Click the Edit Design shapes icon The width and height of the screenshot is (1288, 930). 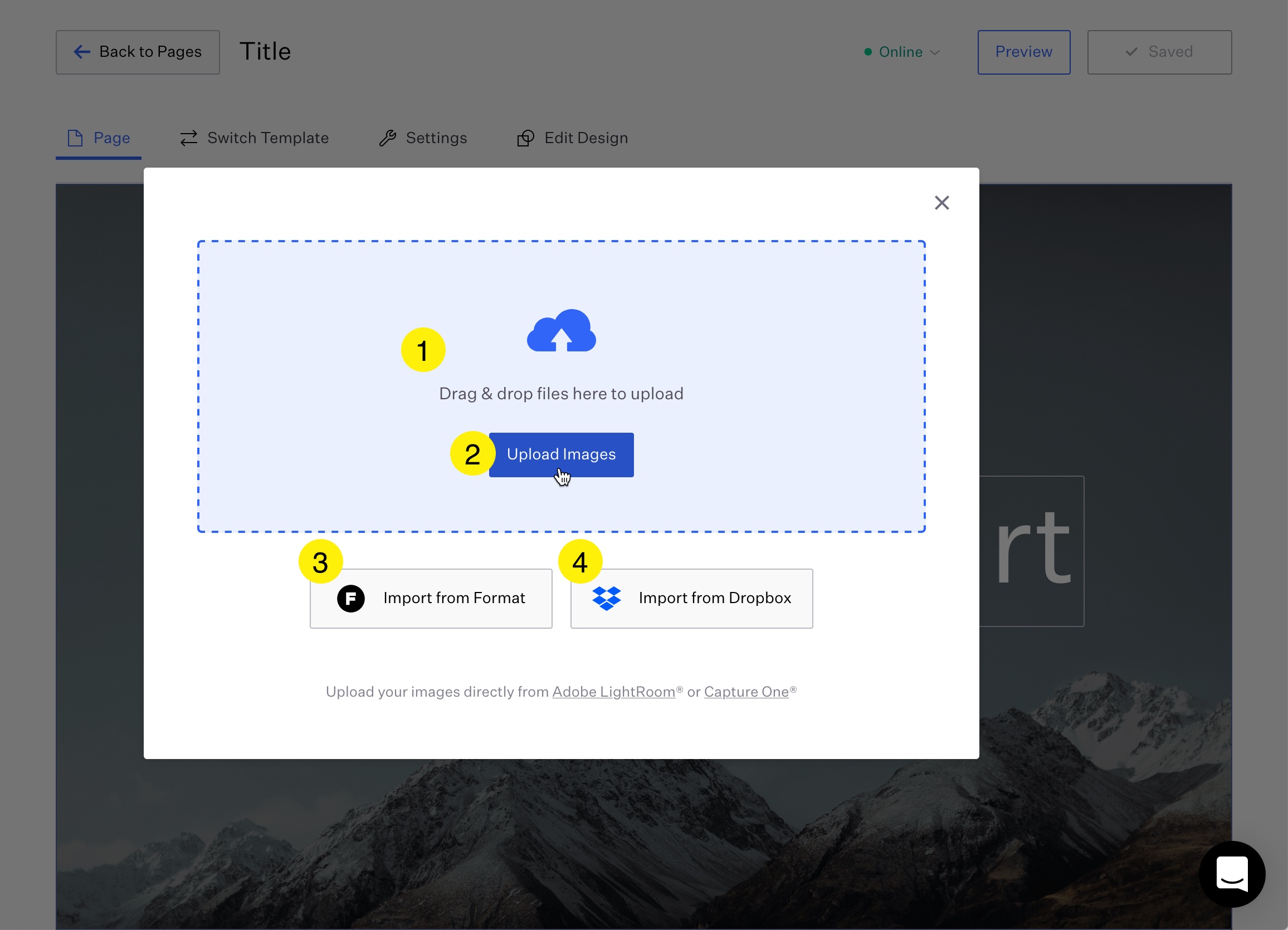coord(525,138)
